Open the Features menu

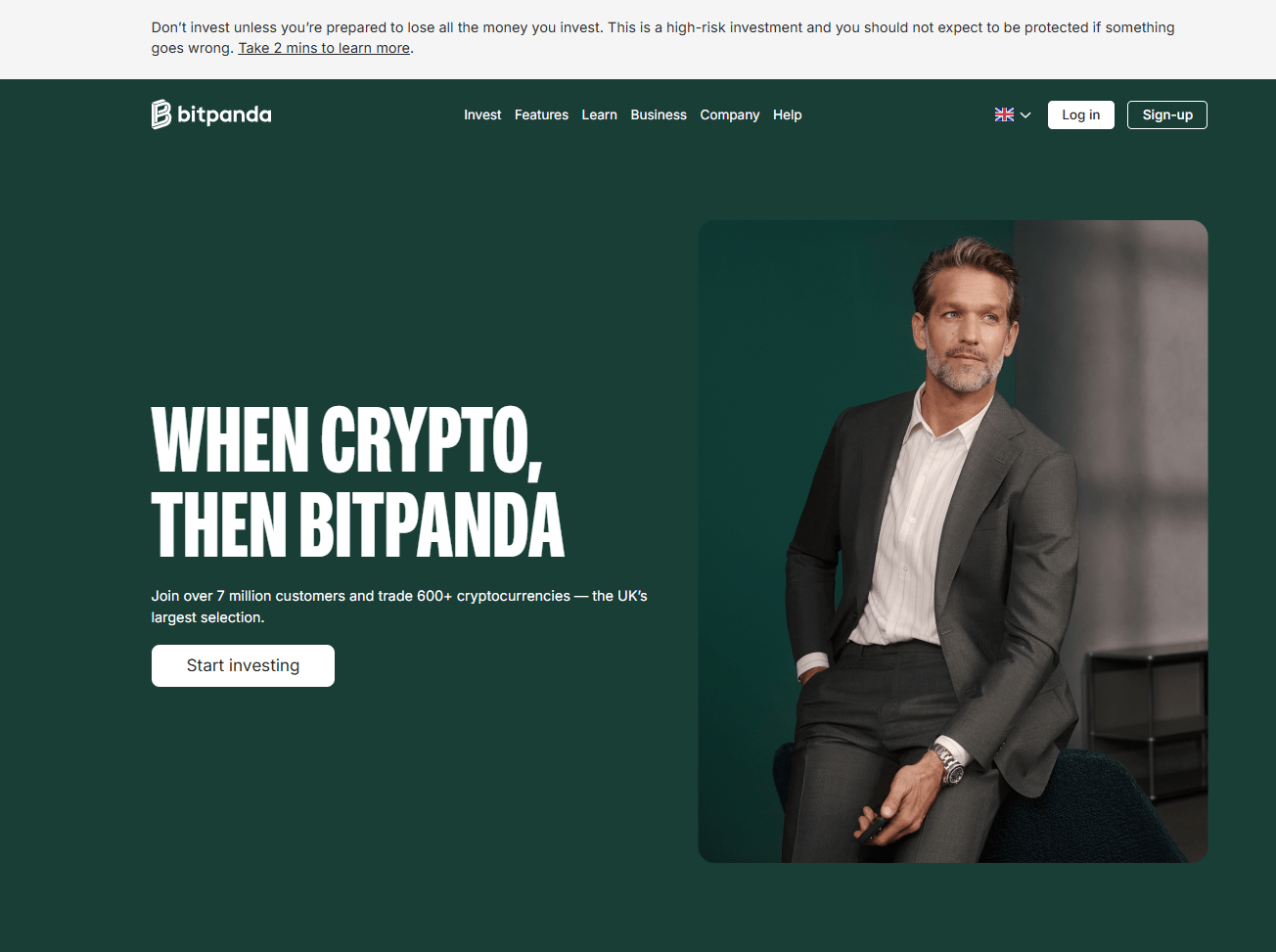(541, 114)
